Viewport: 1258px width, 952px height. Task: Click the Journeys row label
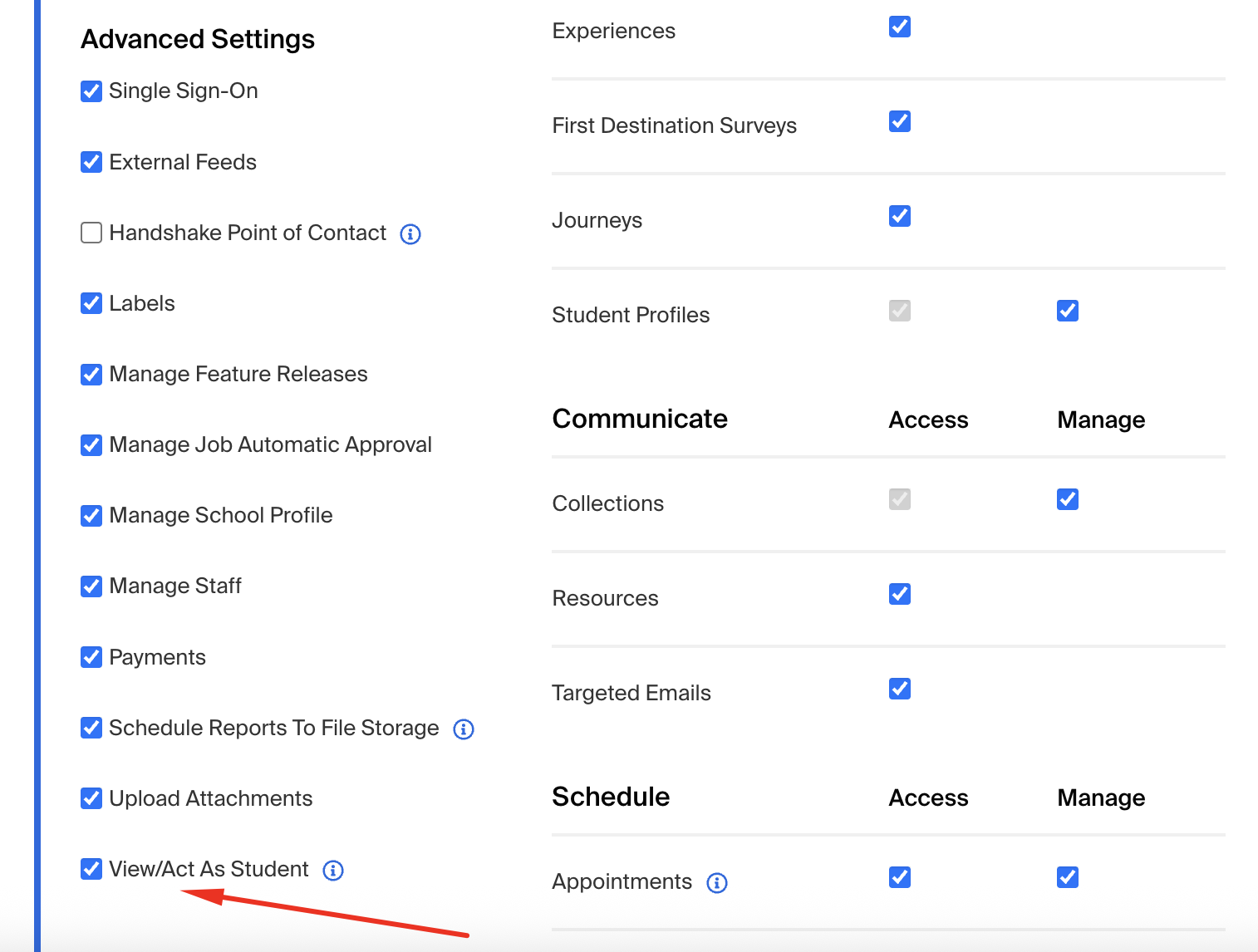[x=597, y=220]
